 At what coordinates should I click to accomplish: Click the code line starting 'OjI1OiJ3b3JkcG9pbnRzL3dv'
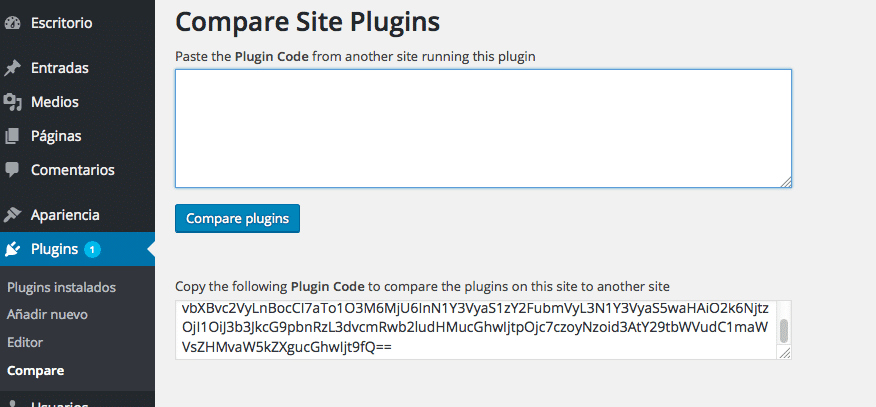click(475, 327)
